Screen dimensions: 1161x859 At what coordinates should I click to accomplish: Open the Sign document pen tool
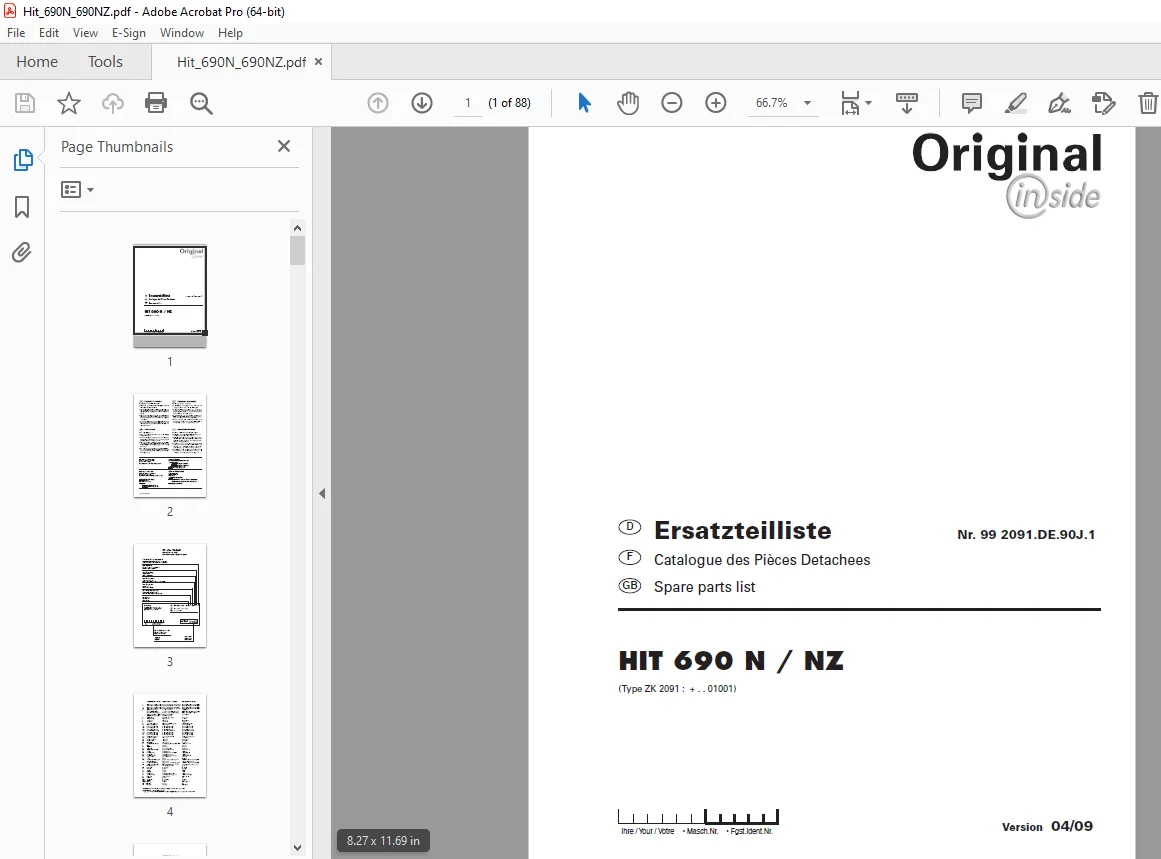click(1060, 103)
